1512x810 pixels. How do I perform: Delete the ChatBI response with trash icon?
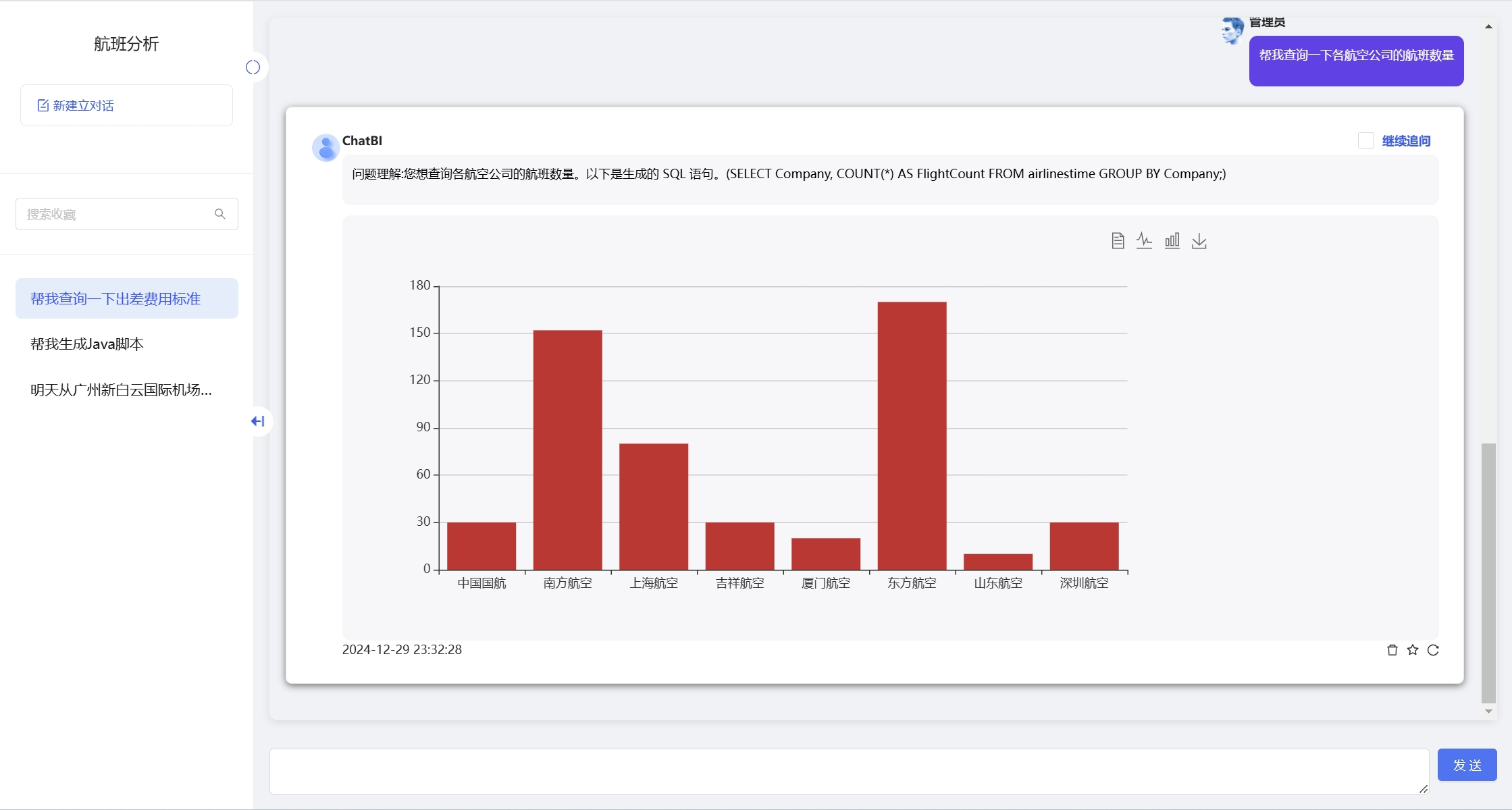point(1392,650)
